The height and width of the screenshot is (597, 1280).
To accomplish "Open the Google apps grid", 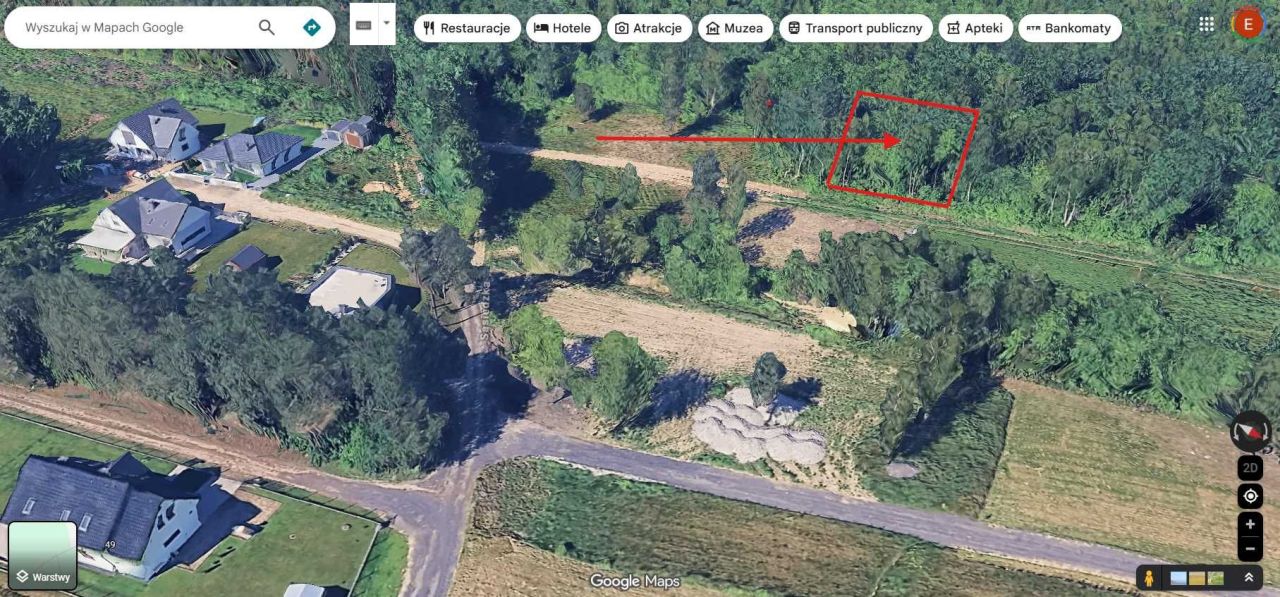I will tap(1207, 24).
